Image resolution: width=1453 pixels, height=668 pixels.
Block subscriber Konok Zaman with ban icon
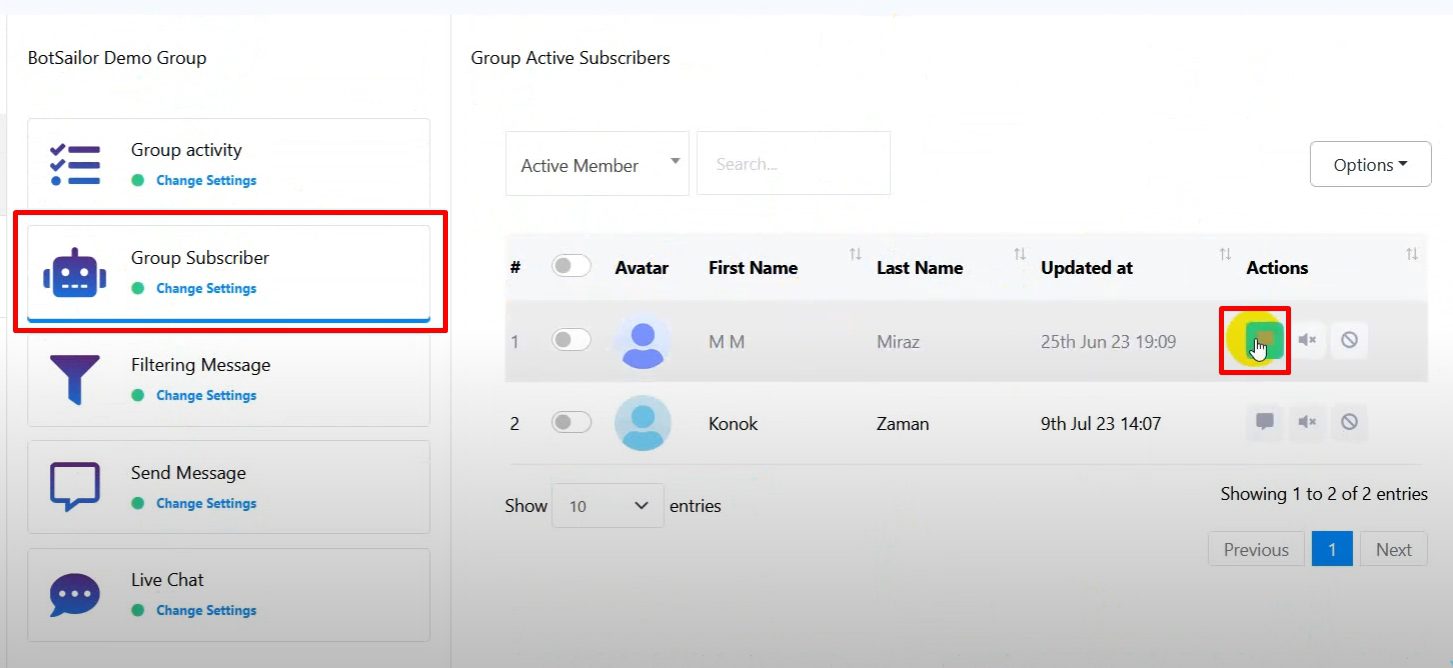[x=1349, y=423]
